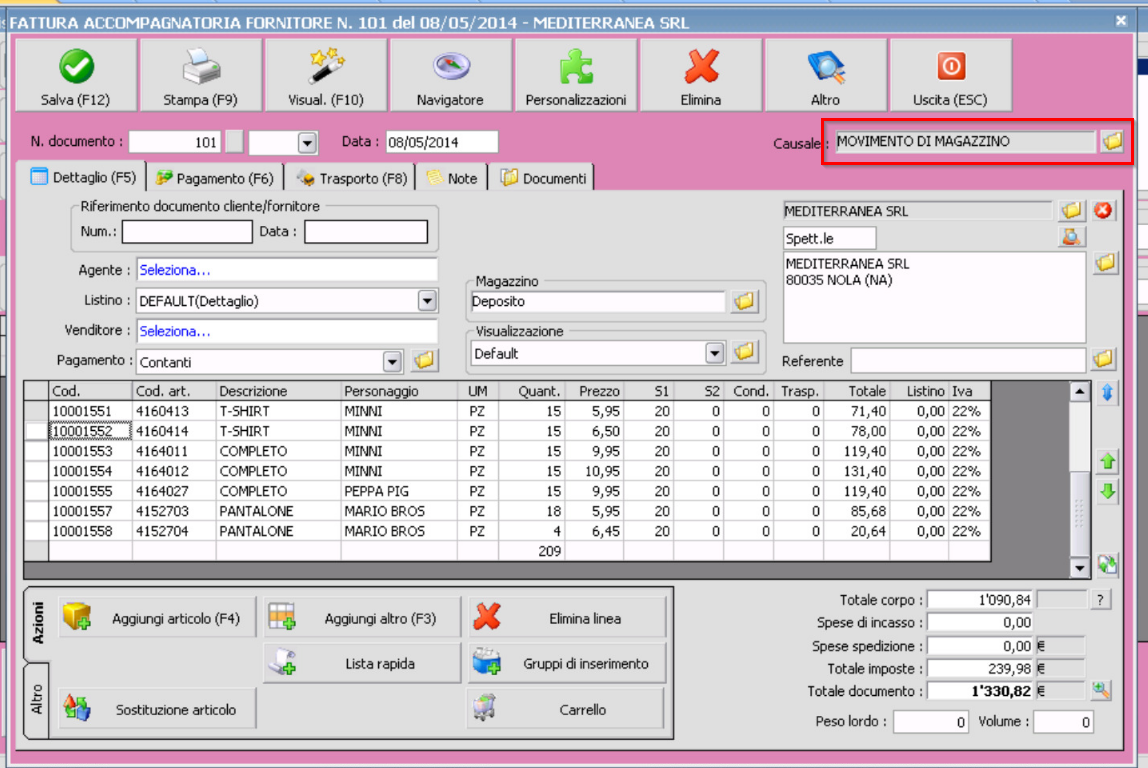Screen dimensions: 1148x768
Task: Click the Personaggio column header
Action: click(400, 391)
